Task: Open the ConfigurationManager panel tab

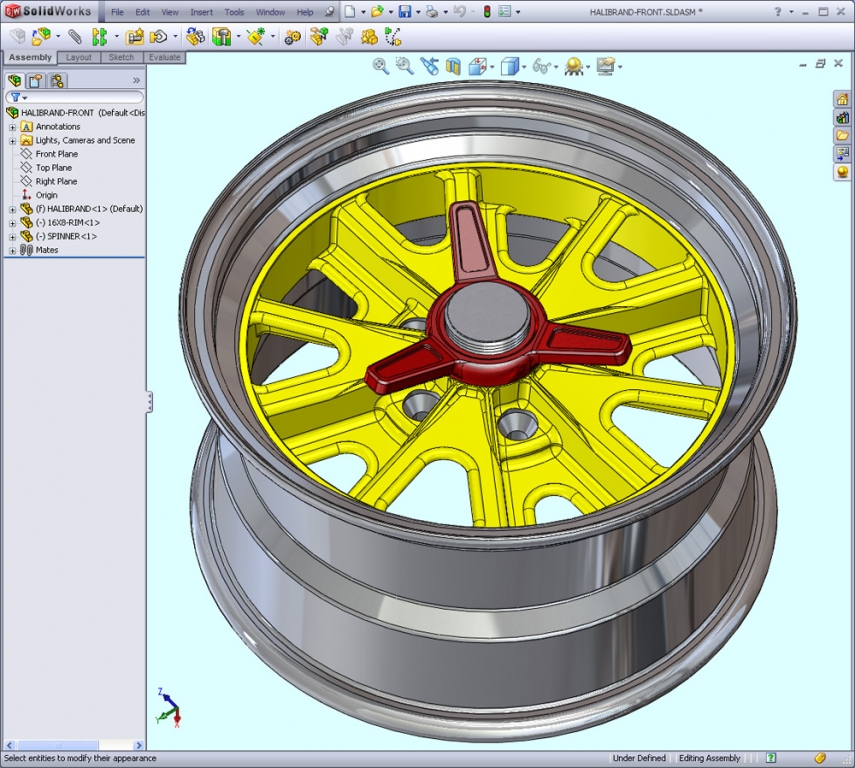Action: coord(55,81)
